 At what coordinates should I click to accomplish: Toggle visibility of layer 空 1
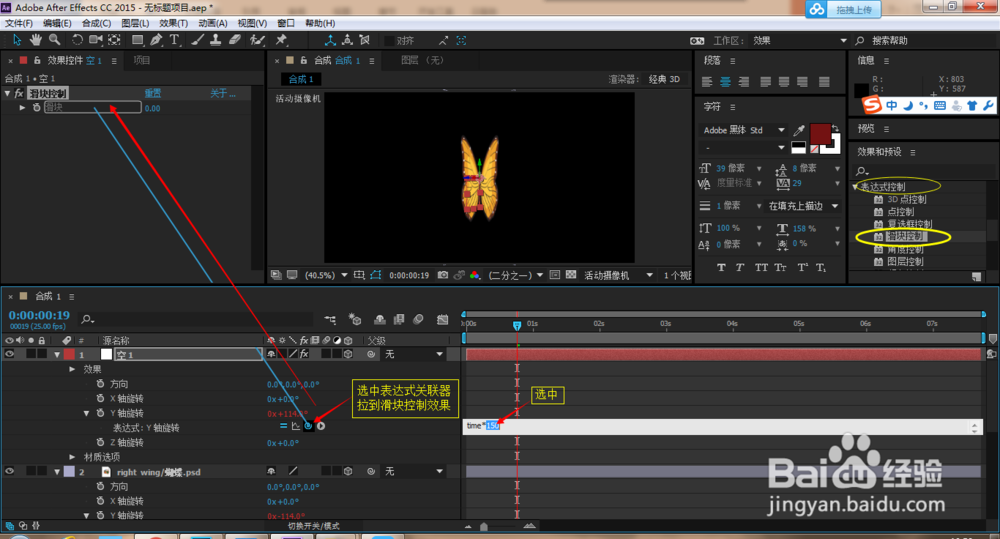10,354
